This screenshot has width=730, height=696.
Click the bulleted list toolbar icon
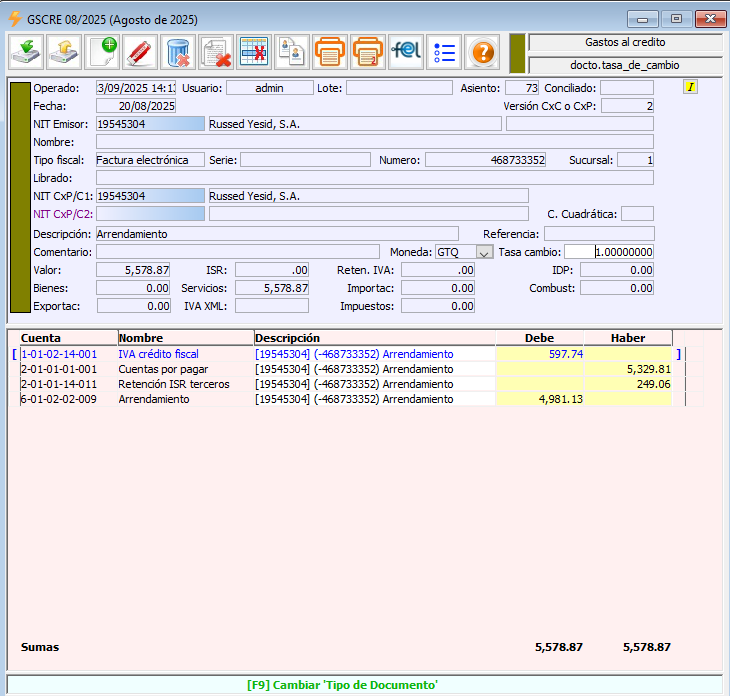point(444,51)
